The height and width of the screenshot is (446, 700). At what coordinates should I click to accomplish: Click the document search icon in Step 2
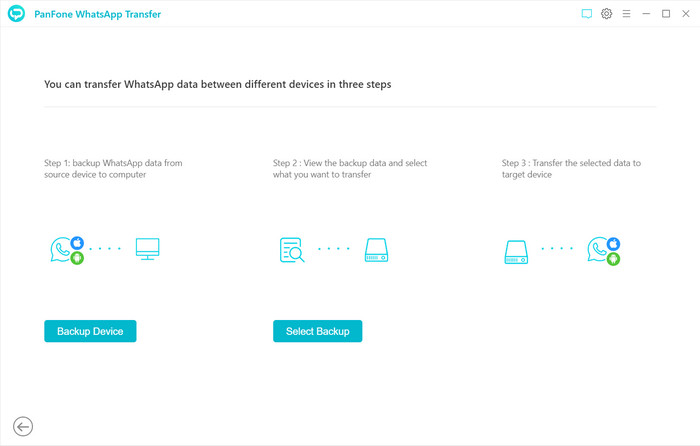tap(292, 250)
